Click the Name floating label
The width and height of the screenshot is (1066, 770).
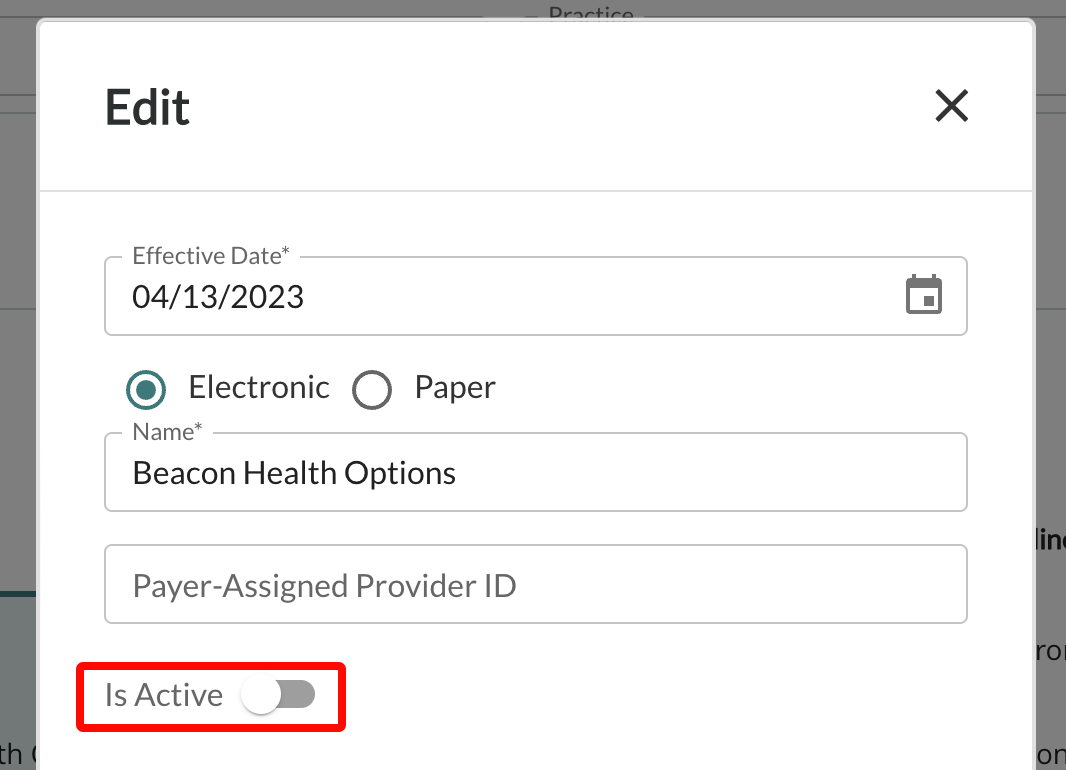[x=167, y=432]
